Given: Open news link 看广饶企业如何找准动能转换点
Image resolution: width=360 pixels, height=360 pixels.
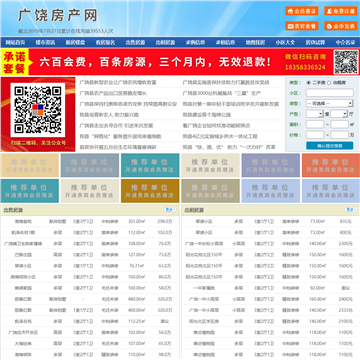Looking at the screenshot, I should 216,126.
